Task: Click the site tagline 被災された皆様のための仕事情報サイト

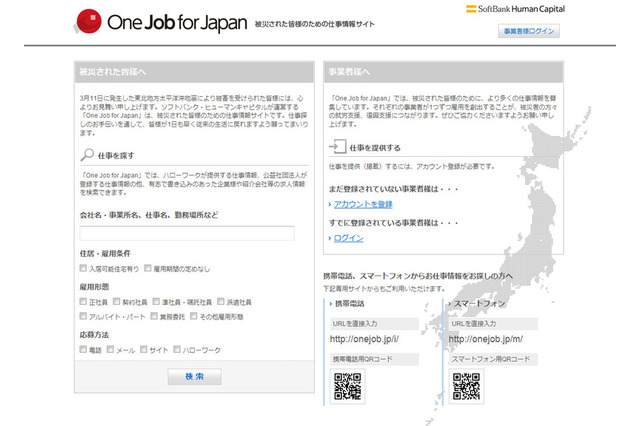Action: 315,24
